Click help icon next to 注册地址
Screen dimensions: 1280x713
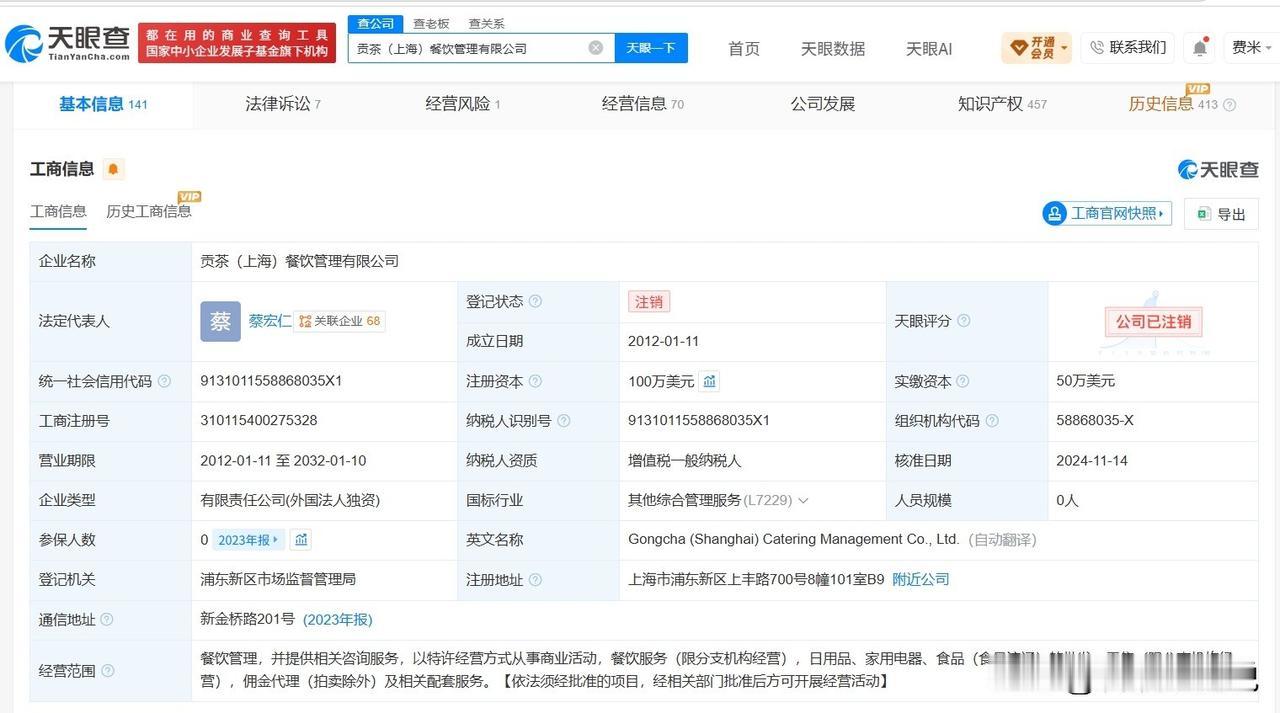pos(535,580)
